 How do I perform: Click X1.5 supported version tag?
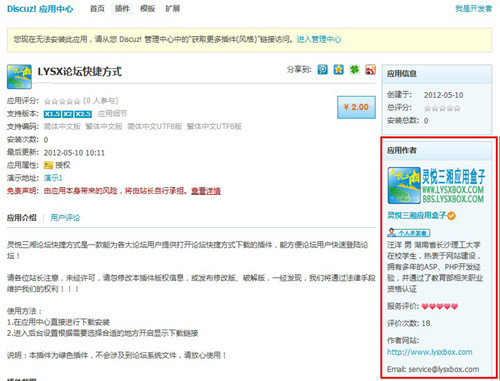tap(52, 114)
